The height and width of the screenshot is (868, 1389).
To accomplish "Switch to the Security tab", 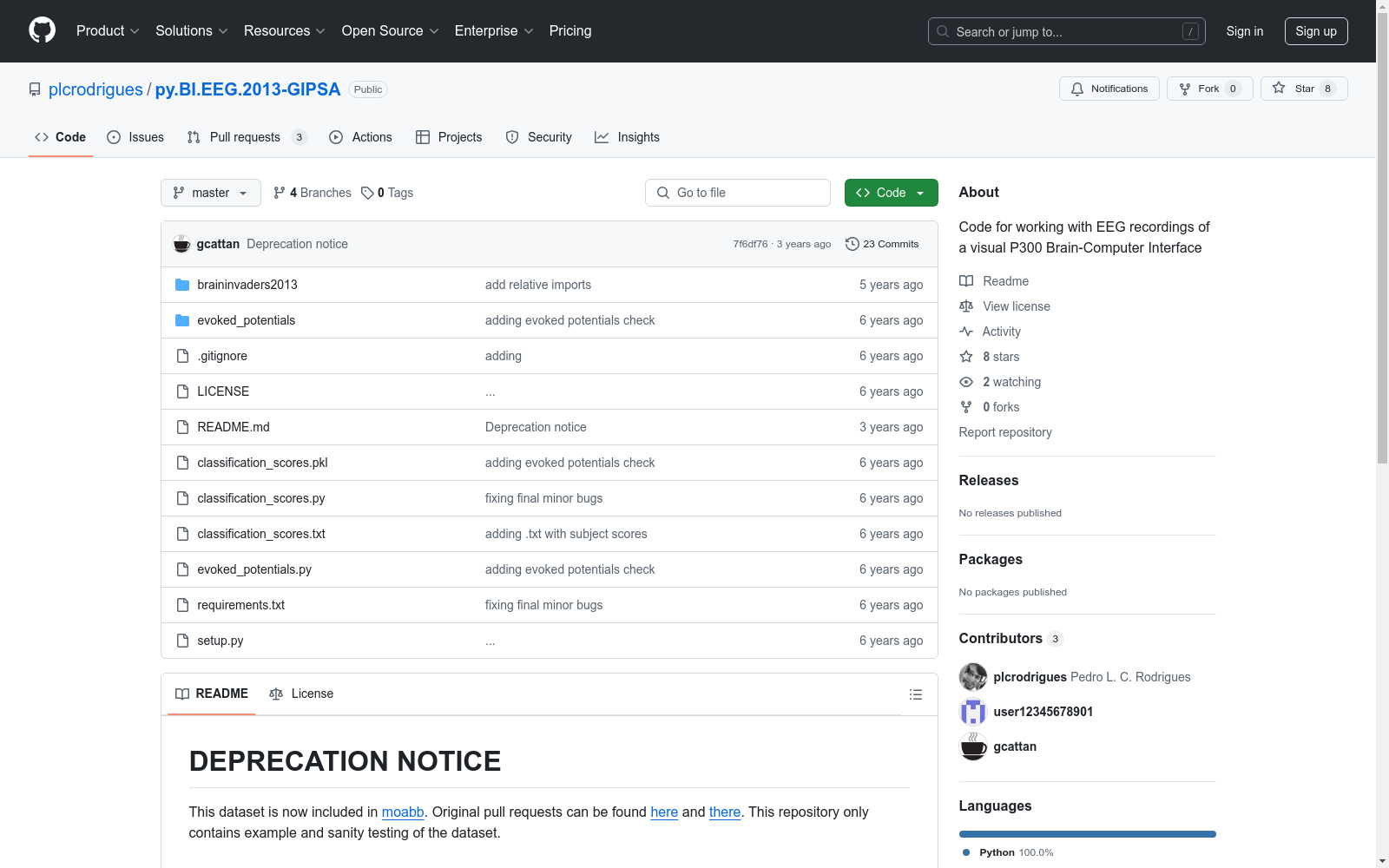I will pyautogui.click(x=538, y=137).
